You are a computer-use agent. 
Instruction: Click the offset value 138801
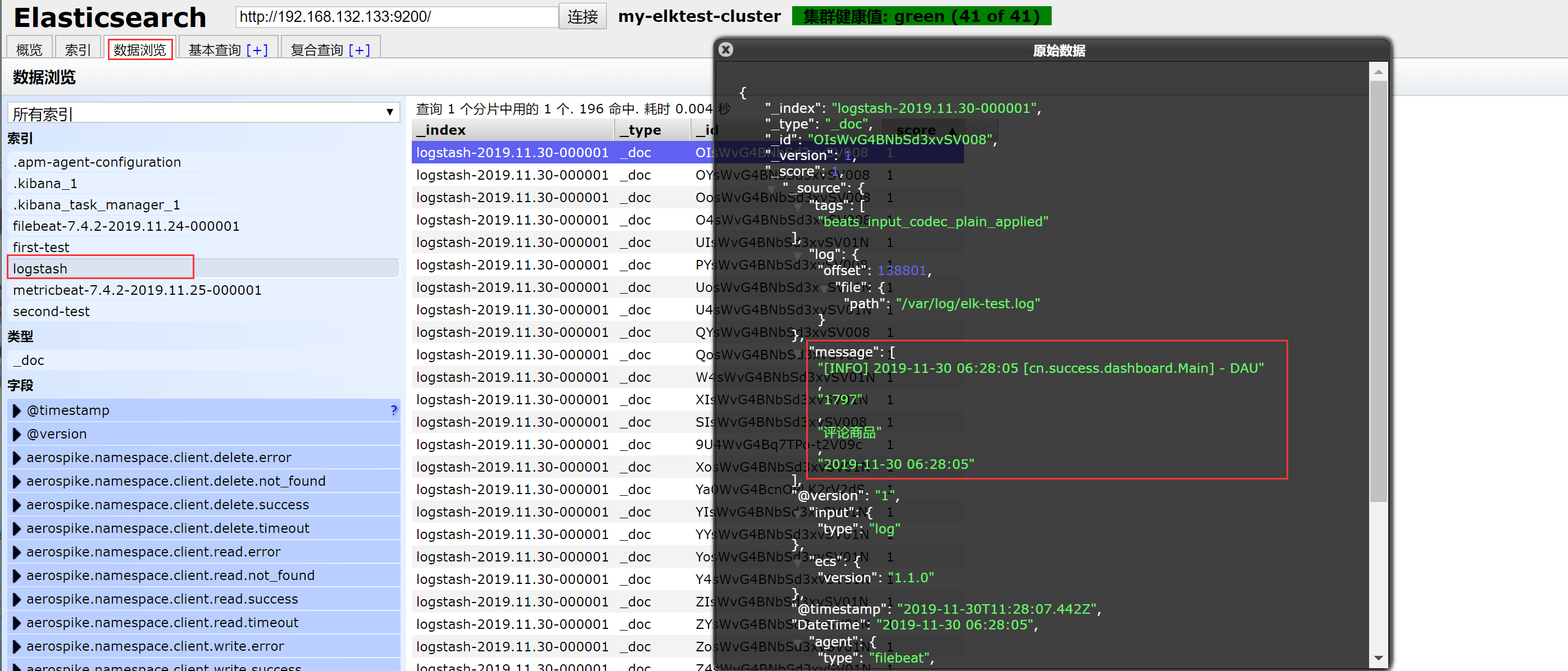902,271
